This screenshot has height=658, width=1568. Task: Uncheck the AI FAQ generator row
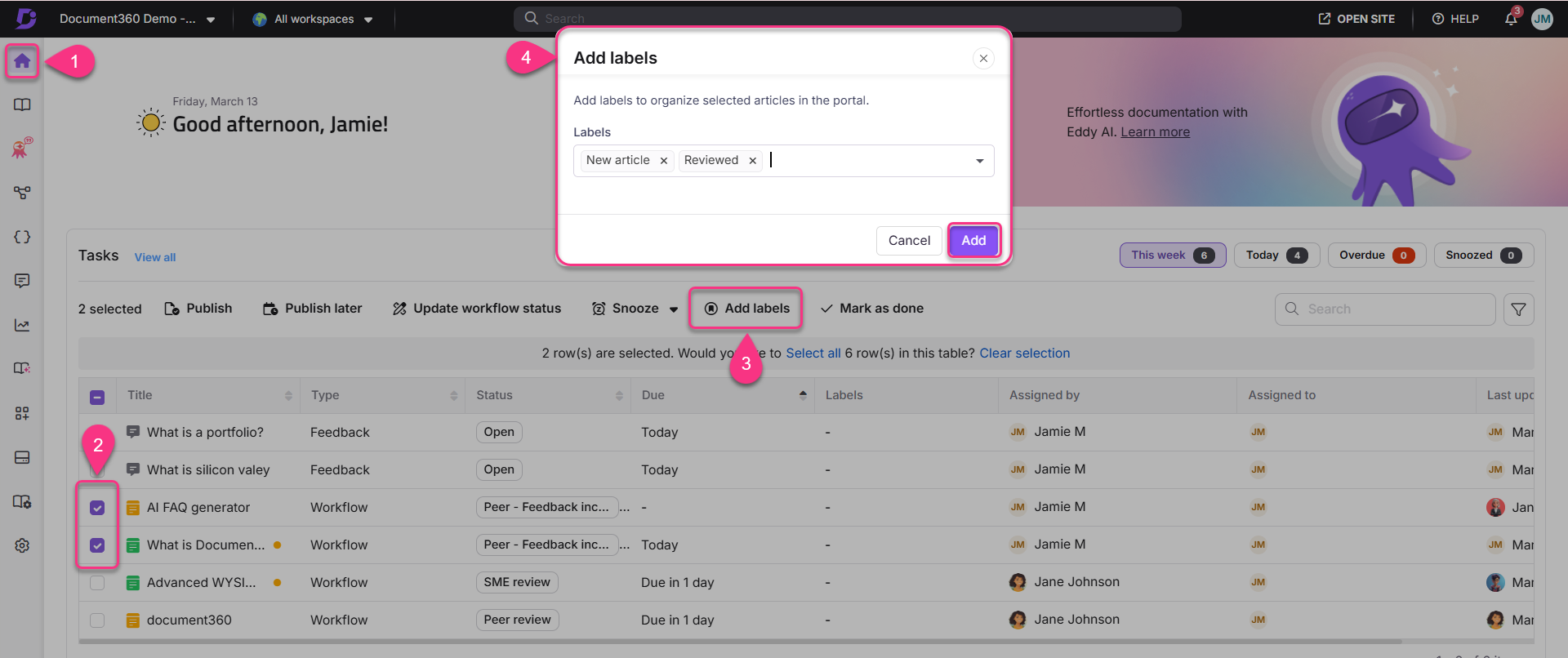(97, 508)
